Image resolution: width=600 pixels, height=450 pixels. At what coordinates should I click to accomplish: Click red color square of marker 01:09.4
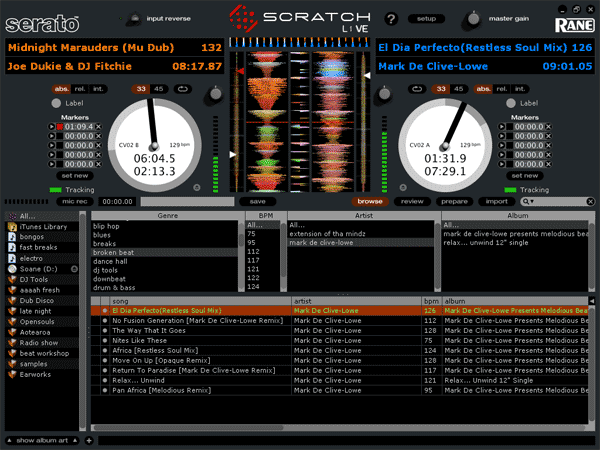tap(60, 127)
